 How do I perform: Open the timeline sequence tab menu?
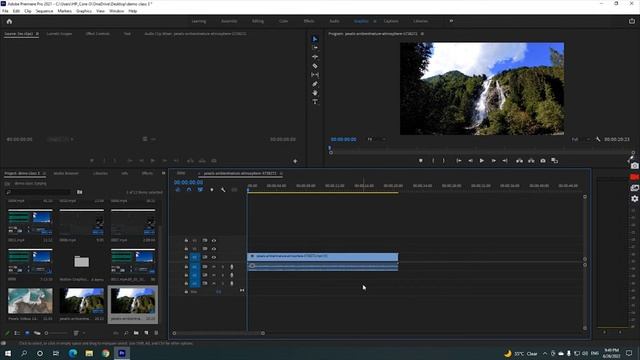281,173
